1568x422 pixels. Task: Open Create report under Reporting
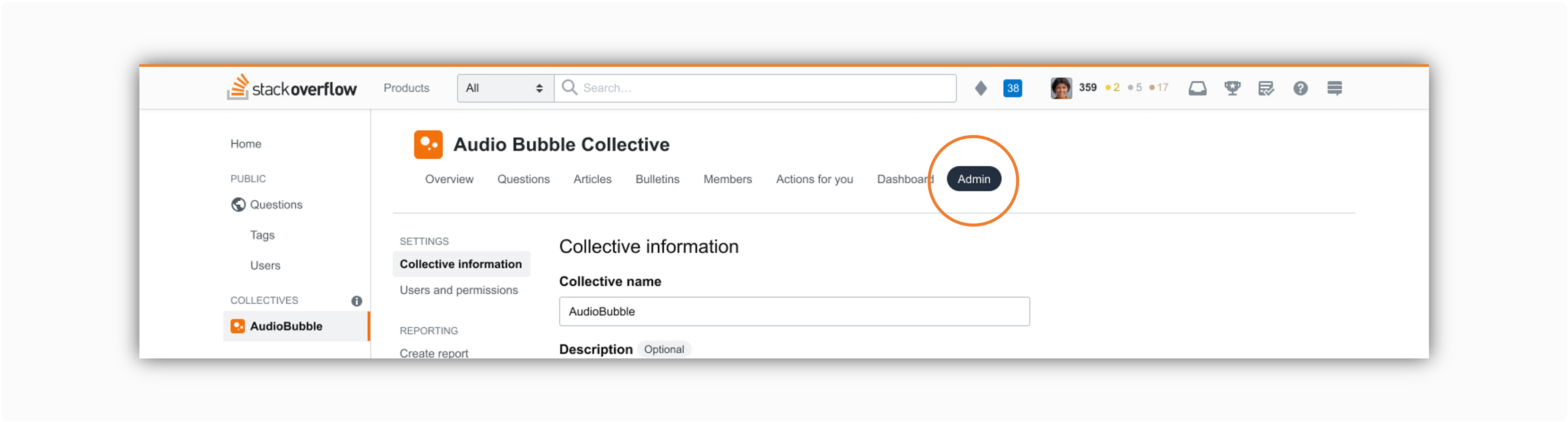point(433,353)
